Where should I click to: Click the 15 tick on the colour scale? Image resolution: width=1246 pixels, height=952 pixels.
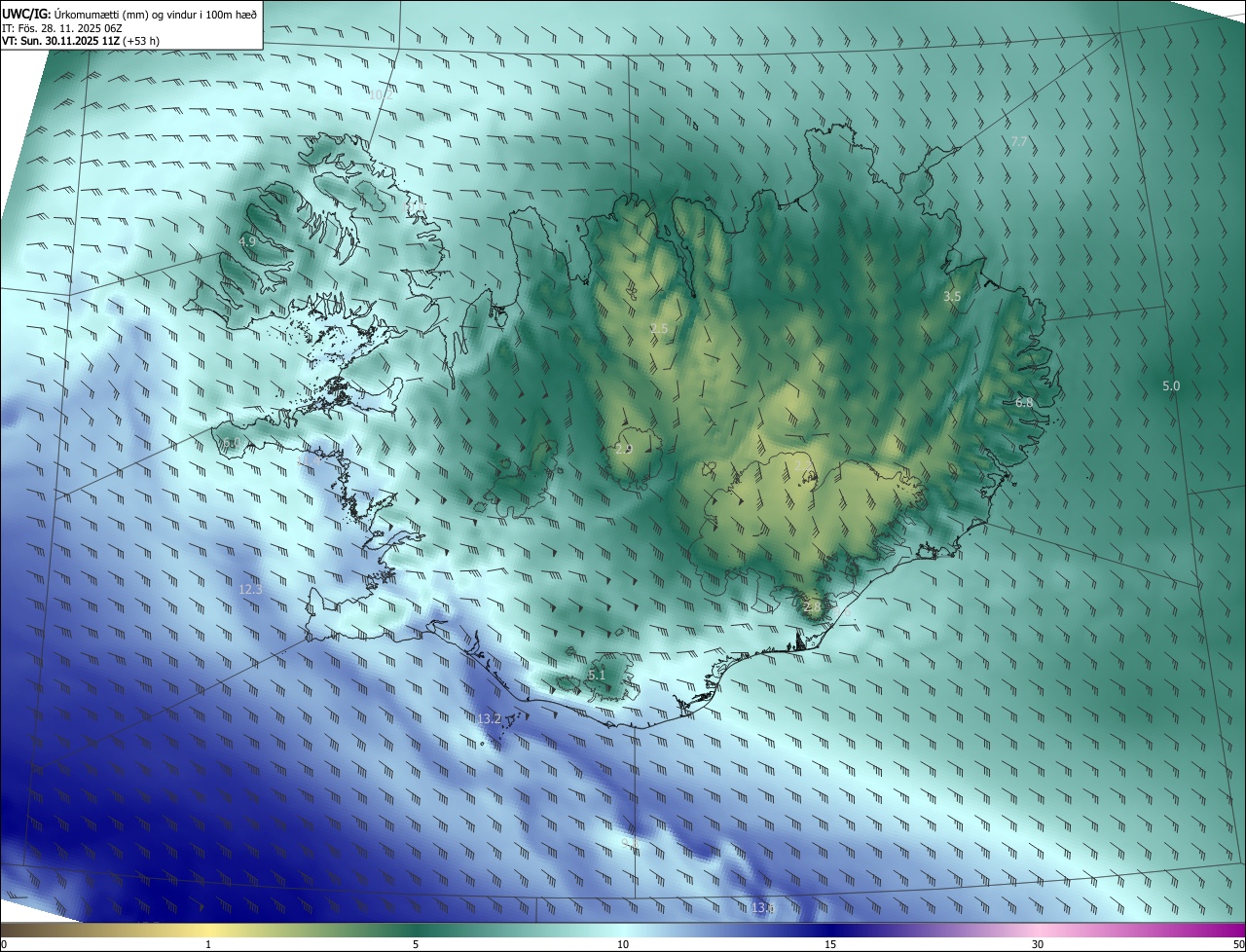830,944
